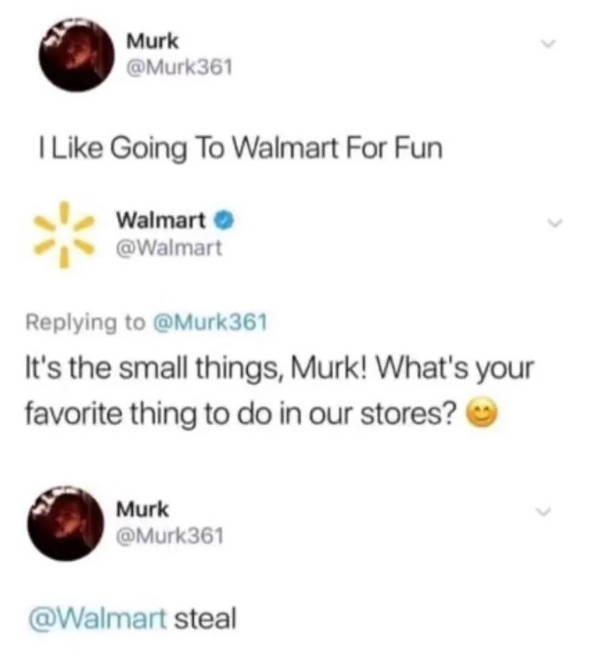600x667 pixels.
Task: Click the @Walmart mention before steal
Action: [x=97, y=619]
